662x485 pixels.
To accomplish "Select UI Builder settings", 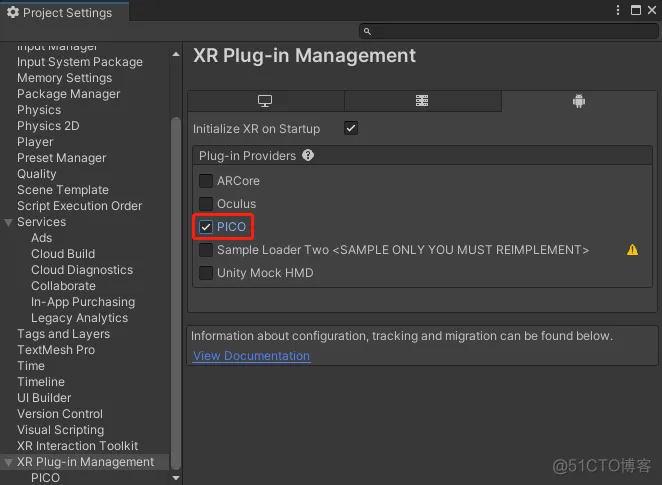I will tap(44, 398).
